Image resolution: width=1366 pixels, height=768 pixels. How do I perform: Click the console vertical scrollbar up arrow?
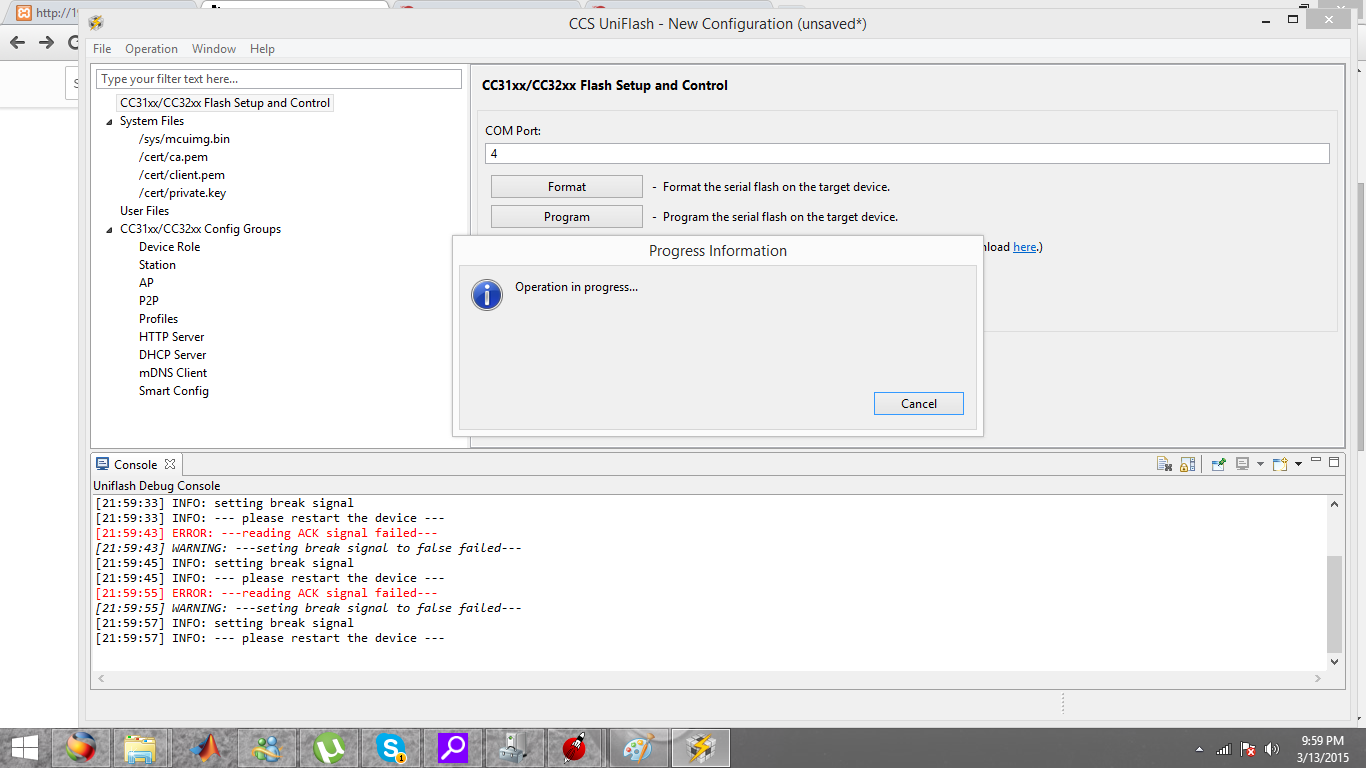[x=1335, y=503]
